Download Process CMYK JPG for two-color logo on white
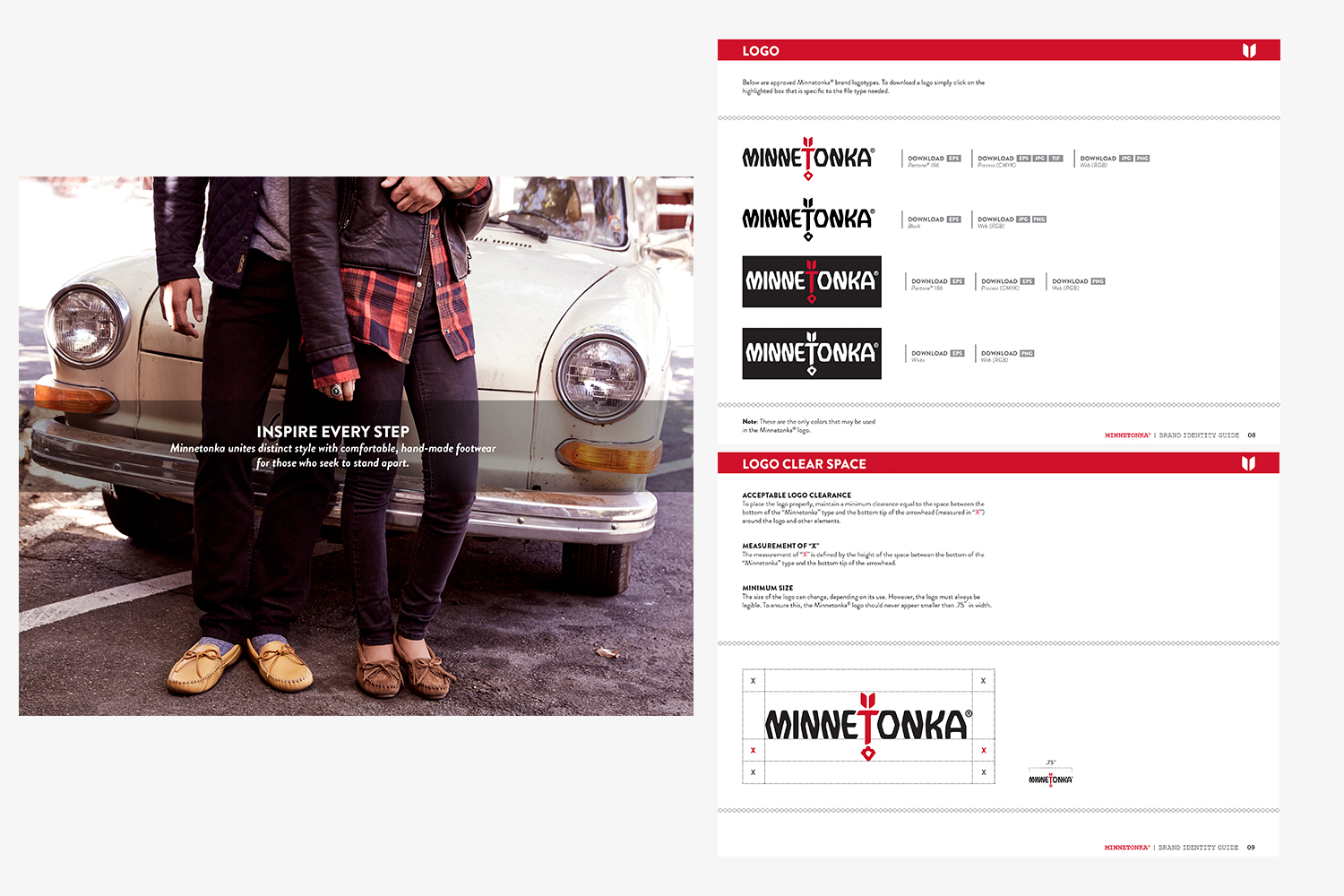Viewport: 1344px width, 896px height. 1039,159
